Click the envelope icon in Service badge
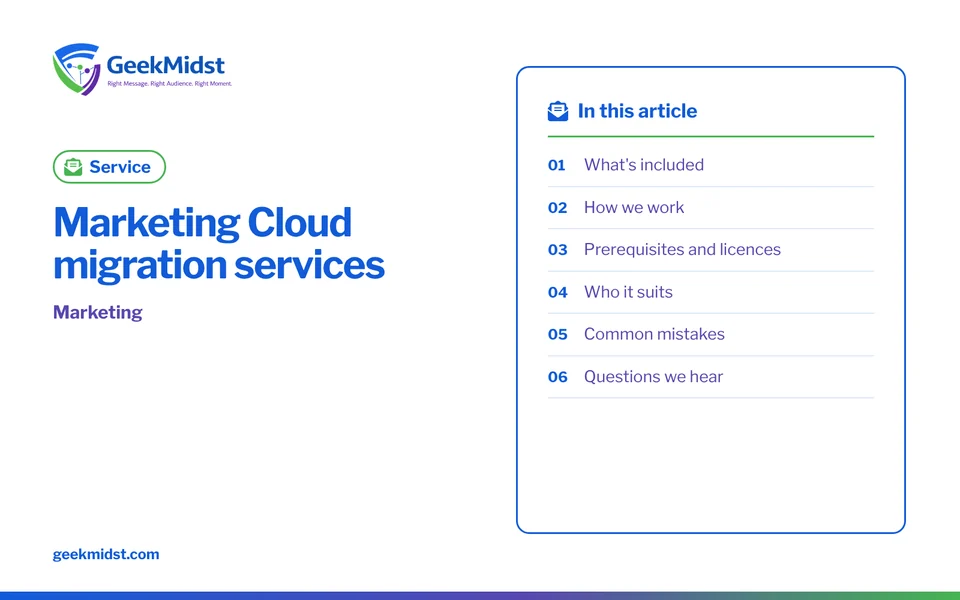 click(x=73, y=167)
